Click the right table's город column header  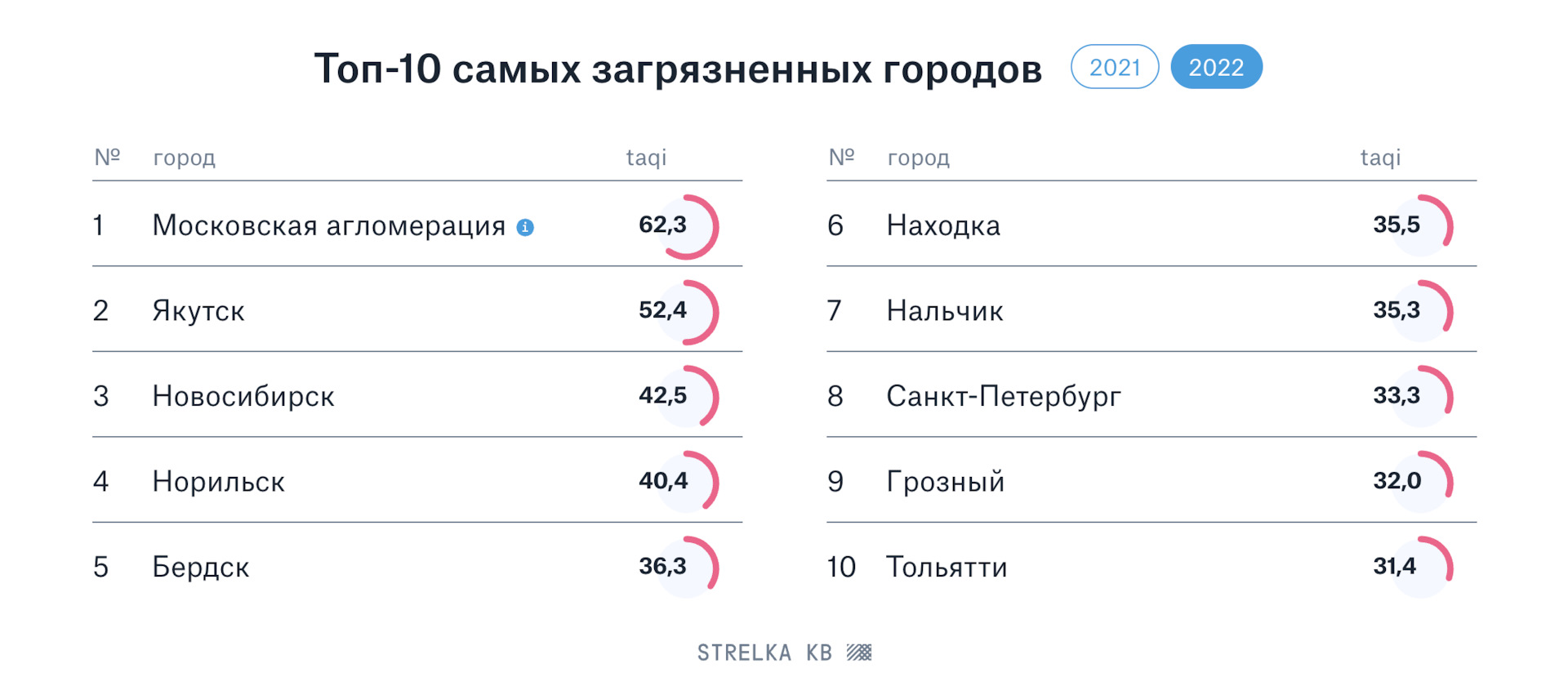point(918,158)
